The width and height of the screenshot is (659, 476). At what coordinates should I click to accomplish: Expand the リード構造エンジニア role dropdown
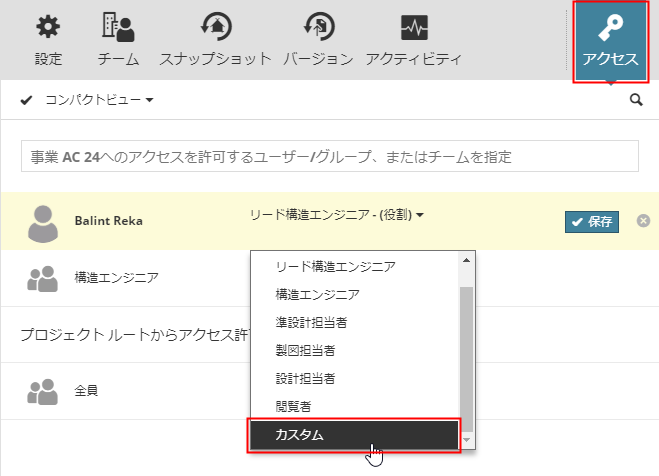click(336, 215)
